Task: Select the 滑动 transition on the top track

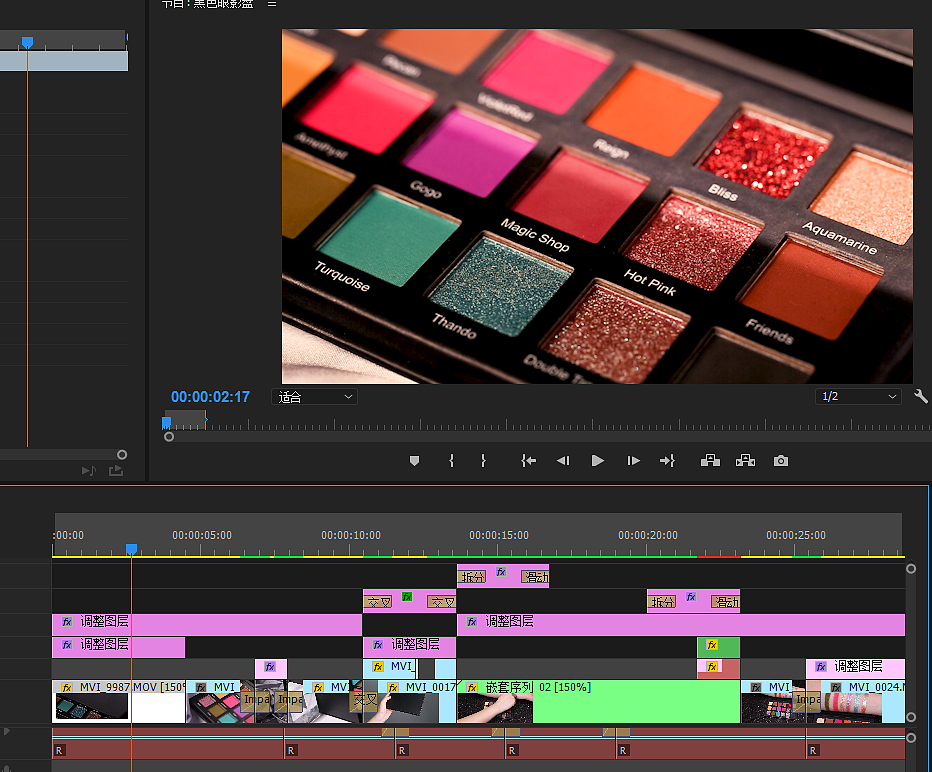Action: (x=535, y=576)
